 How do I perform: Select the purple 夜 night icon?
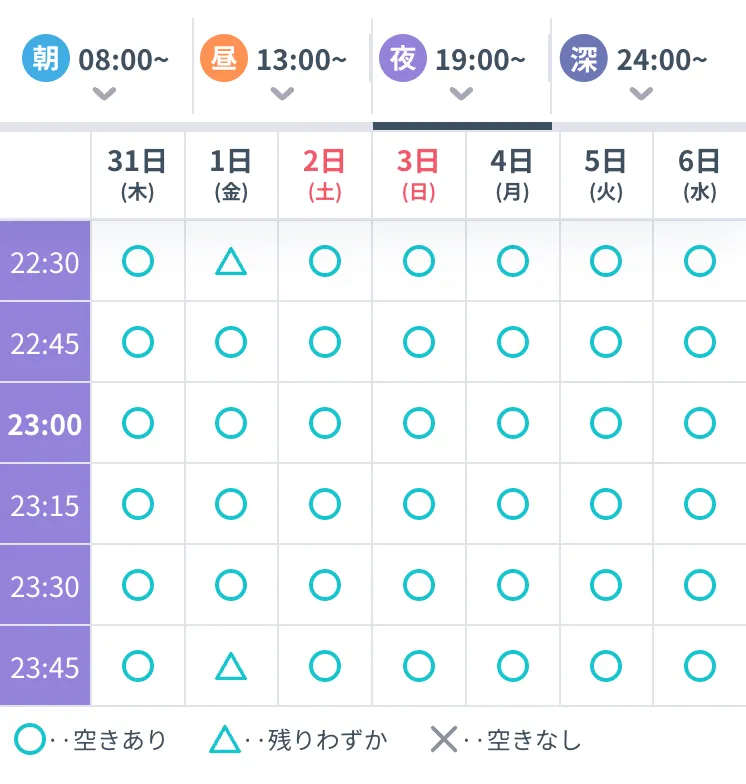402,58
